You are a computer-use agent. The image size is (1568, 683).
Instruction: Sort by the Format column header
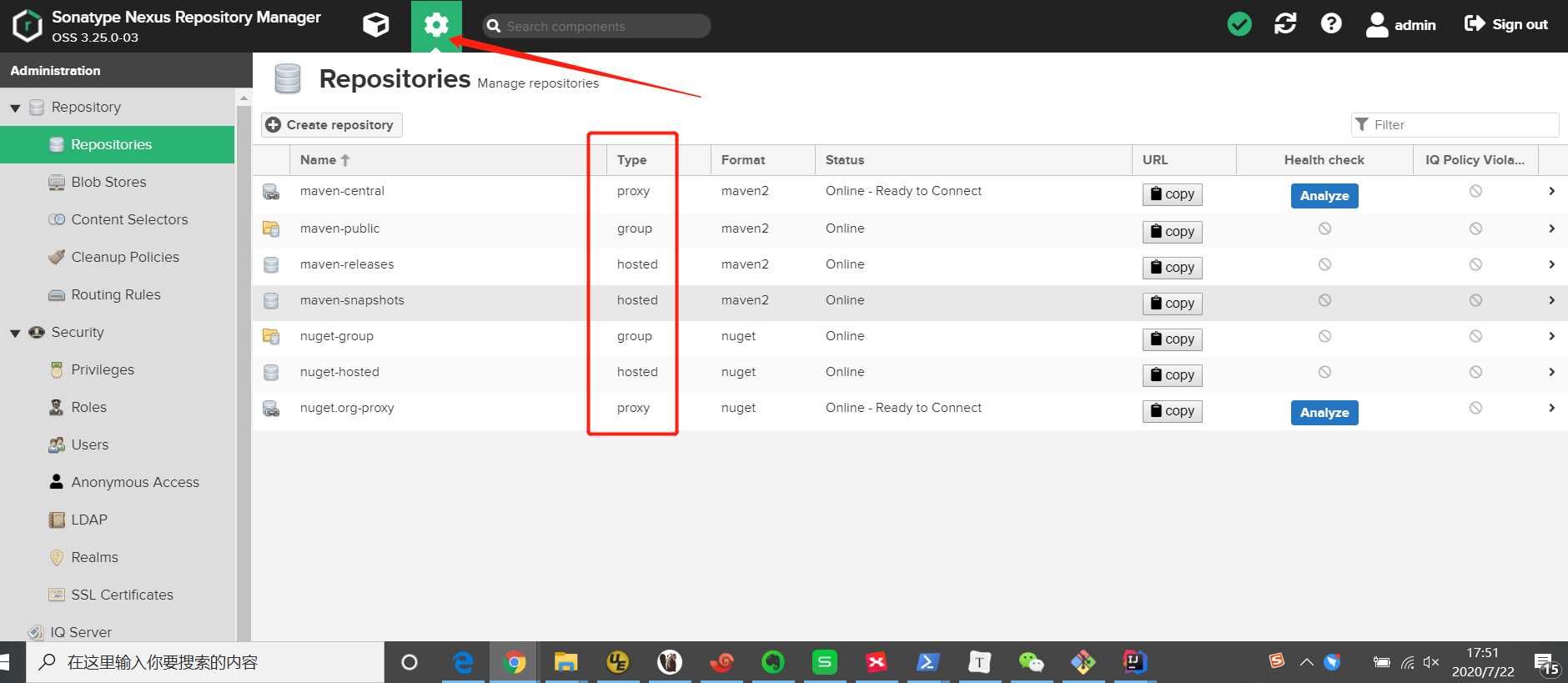tap(762, 160)
